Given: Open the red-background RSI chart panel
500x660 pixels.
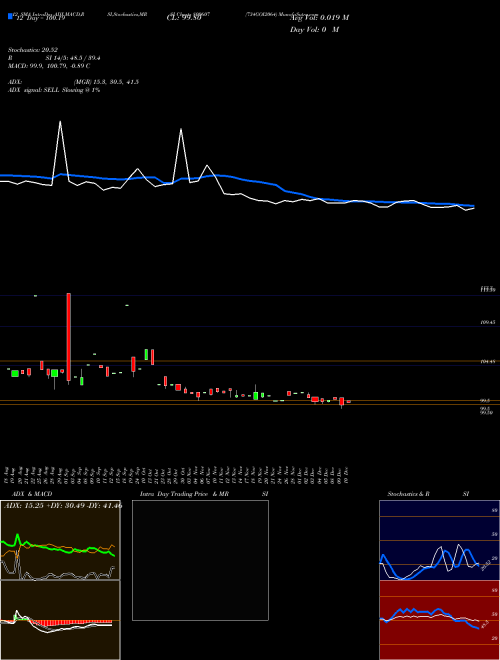Looking at the screenshot, I should pos(439,620).
